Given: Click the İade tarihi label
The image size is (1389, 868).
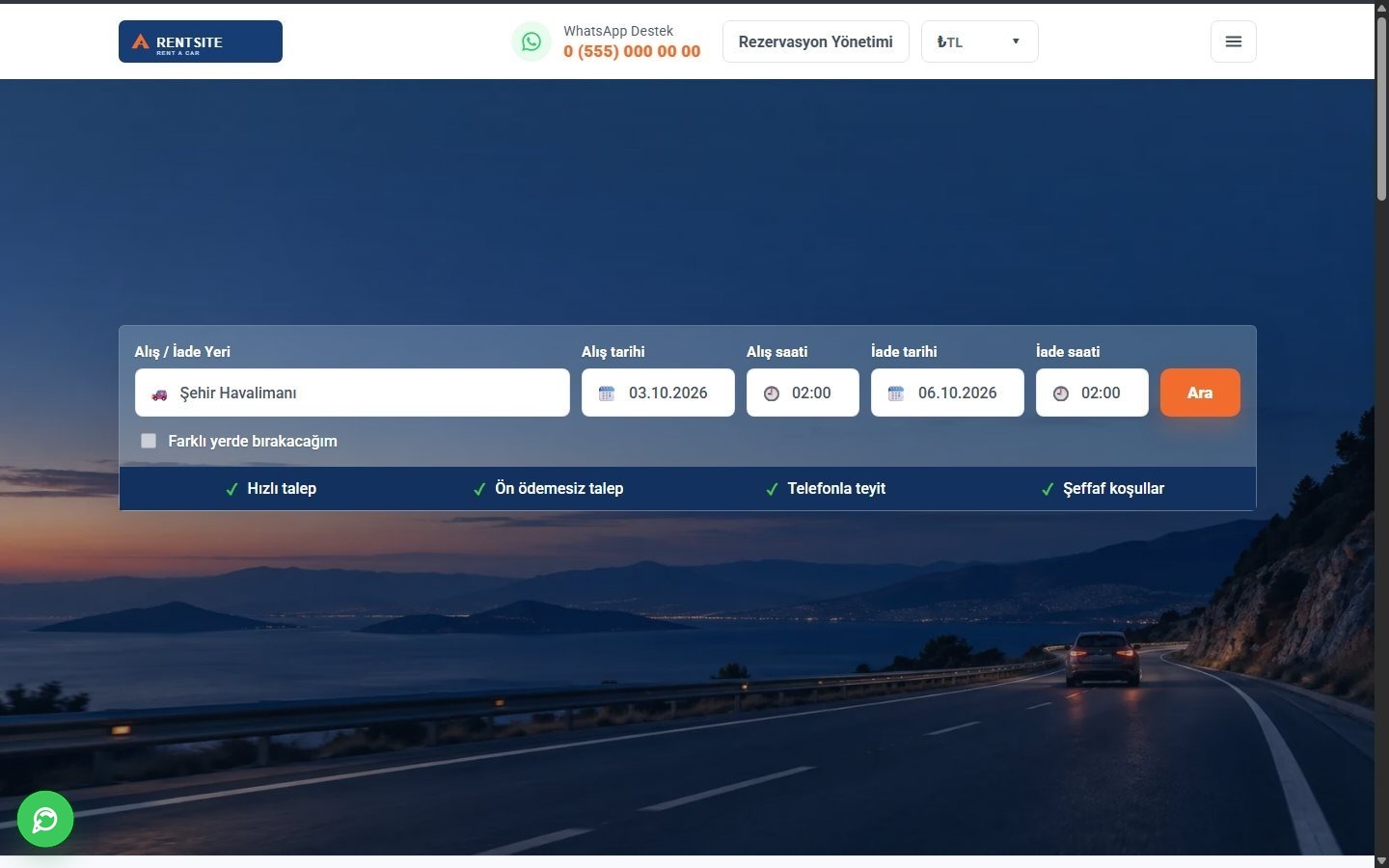Looking at the screenshot, I should [x=904, y=352].
